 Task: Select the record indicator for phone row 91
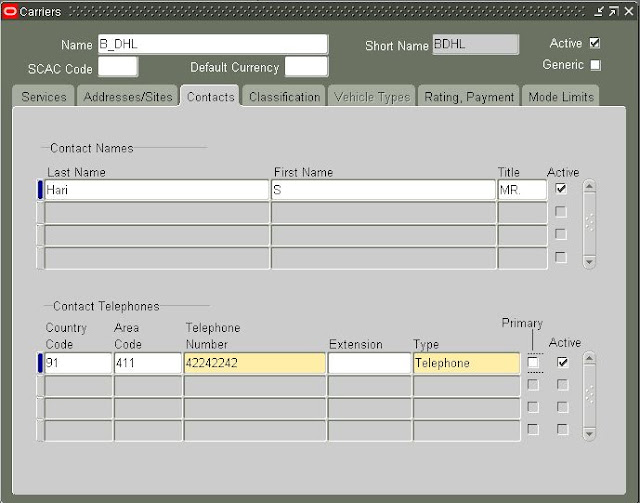click(x=40, y=363)
